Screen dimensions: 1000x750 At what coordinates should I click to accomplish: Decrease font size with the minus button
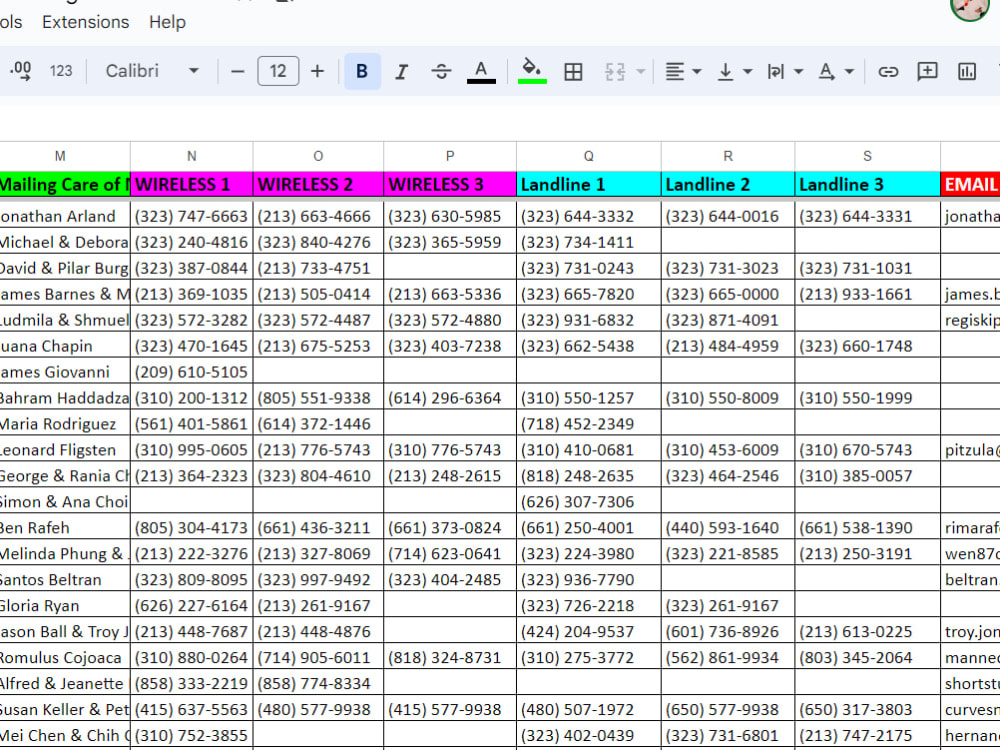238,71
